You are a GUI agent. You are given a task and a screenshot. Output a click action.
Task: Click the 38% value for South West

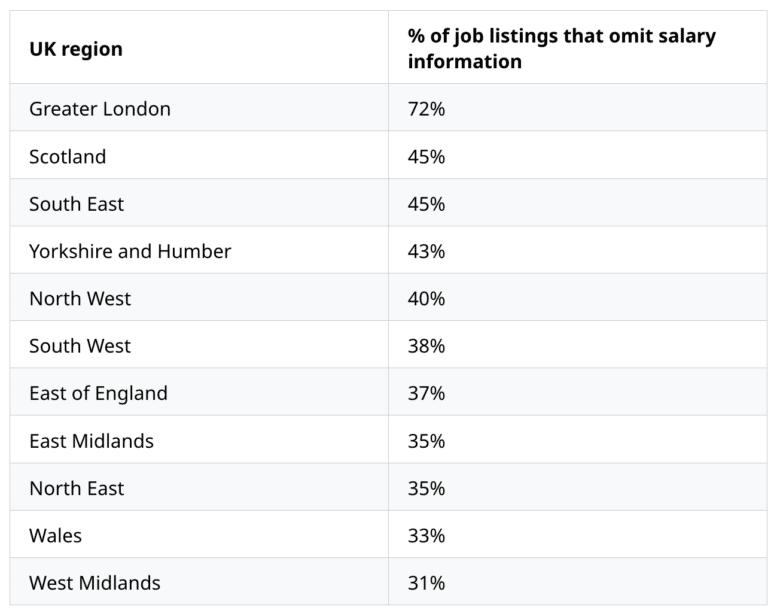(426, 346)
